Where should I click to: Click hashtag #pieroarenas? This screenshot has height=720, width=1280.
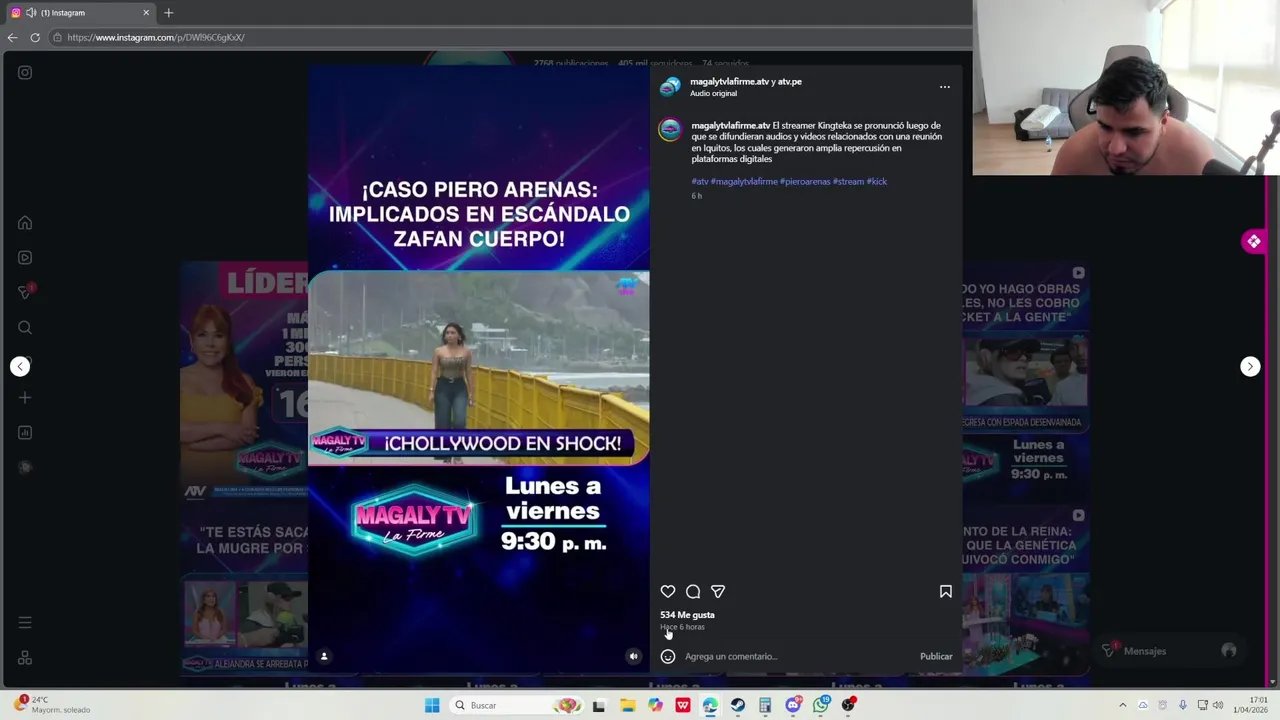tap(805, 182)
